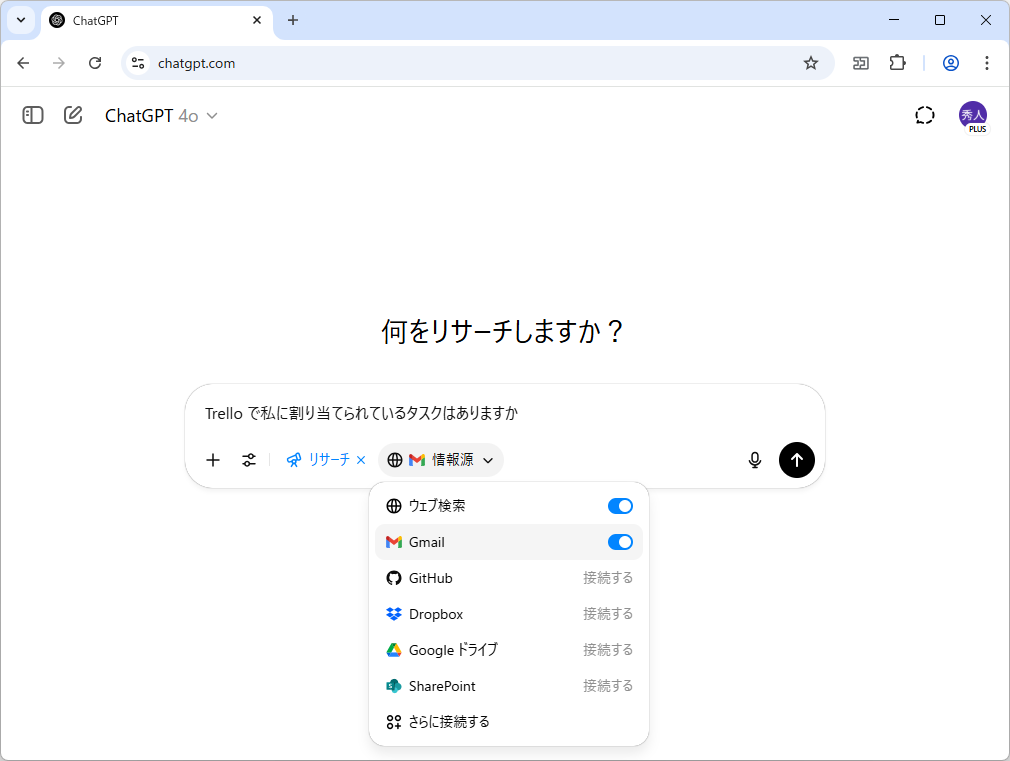The image size is (1010, 761).
Task: Toggle off ウェブ検索 switch
Action: [x=620, y=505]
